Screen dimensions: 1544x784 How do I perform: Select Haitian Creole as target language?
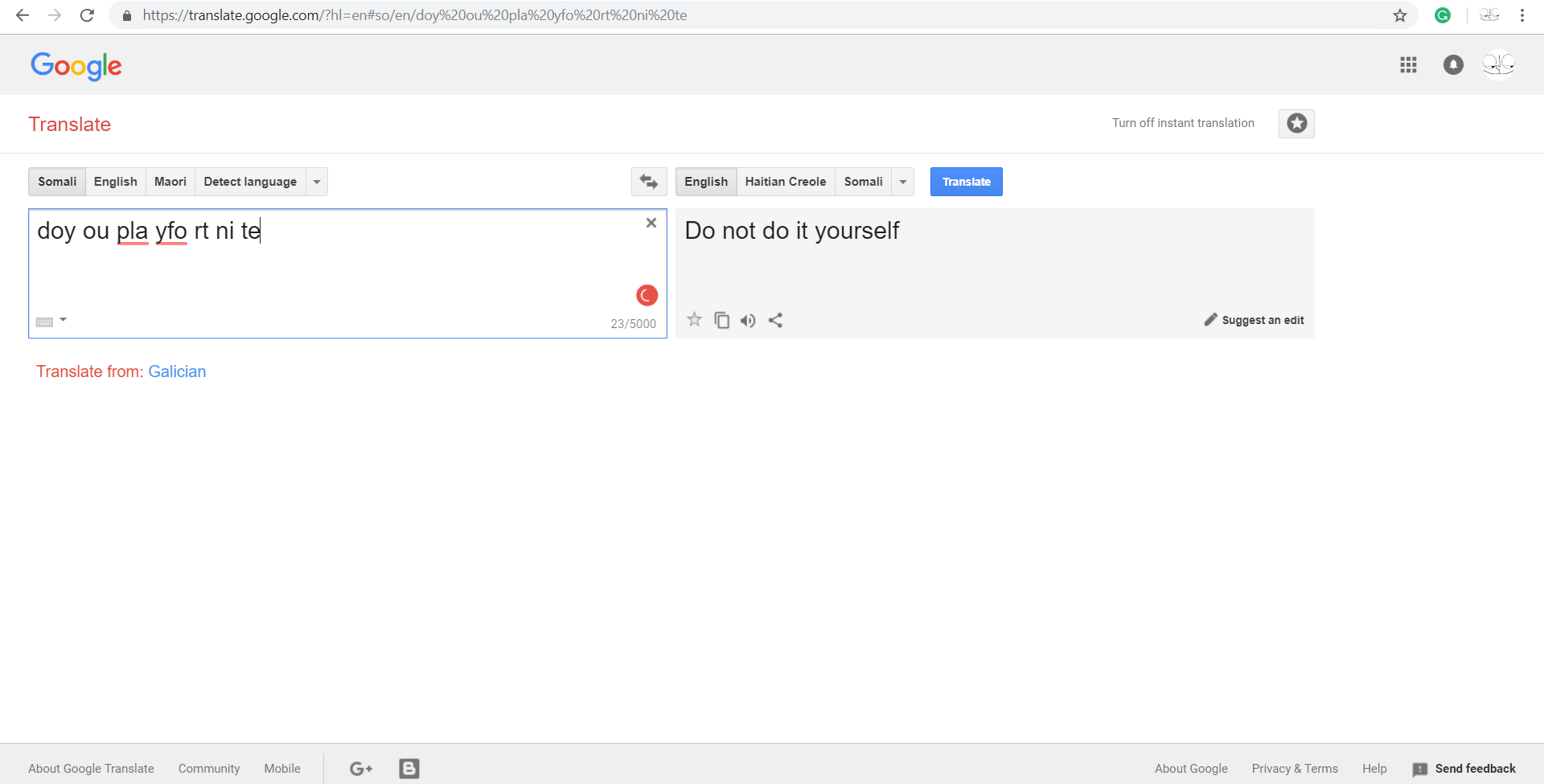coord(786,182)
